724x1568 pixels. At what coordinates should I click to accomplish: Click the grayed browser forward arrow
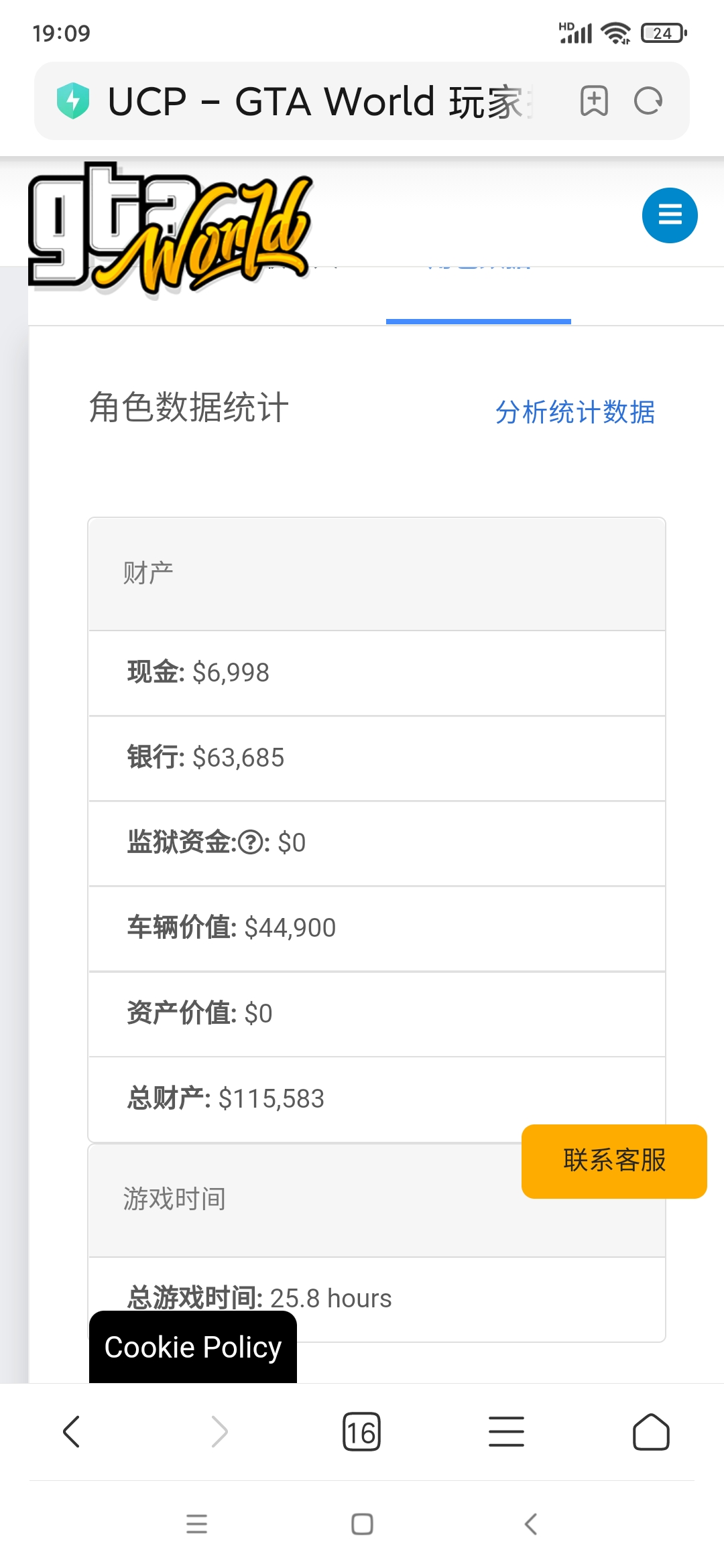[219, 1432]
